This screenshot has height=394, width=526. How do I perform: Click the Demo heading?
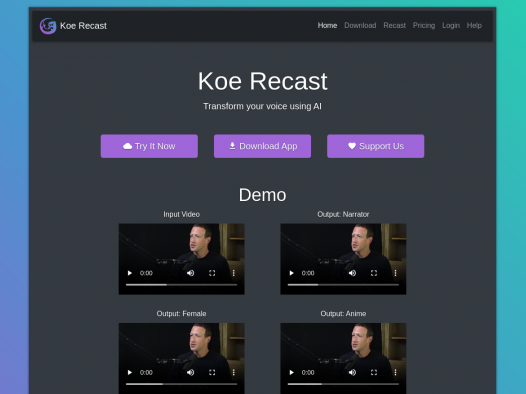[x=262, y=195]
